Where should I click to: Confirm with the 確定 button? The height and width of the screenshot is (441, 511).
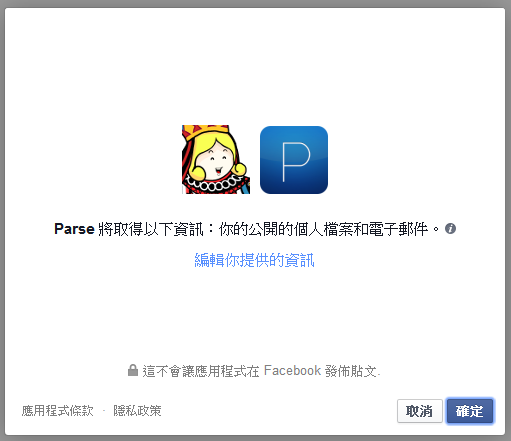(470, 411)
